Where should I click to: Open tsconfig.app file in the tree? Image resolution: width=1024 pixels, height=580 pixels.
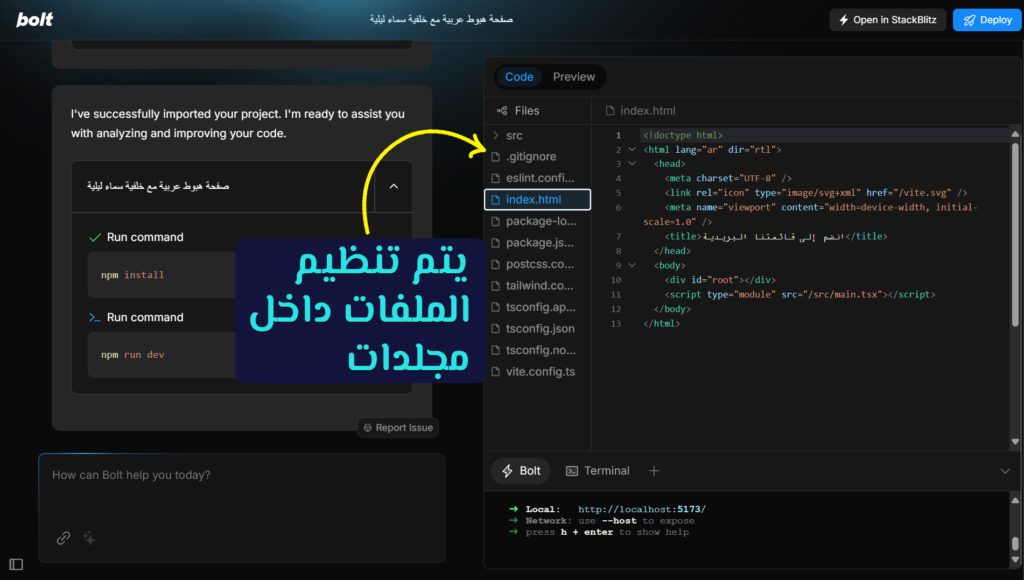pos(537,307)
